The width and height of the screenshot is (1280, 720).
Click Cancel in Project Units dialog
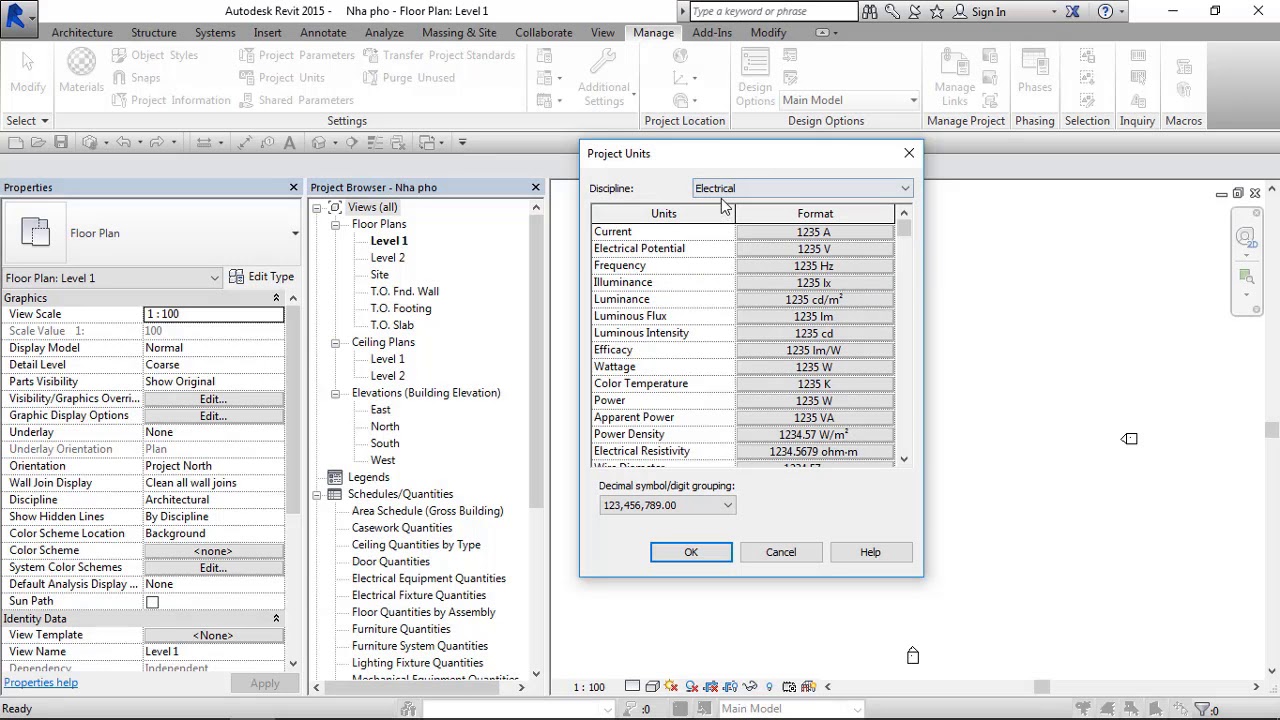point(781,552)
